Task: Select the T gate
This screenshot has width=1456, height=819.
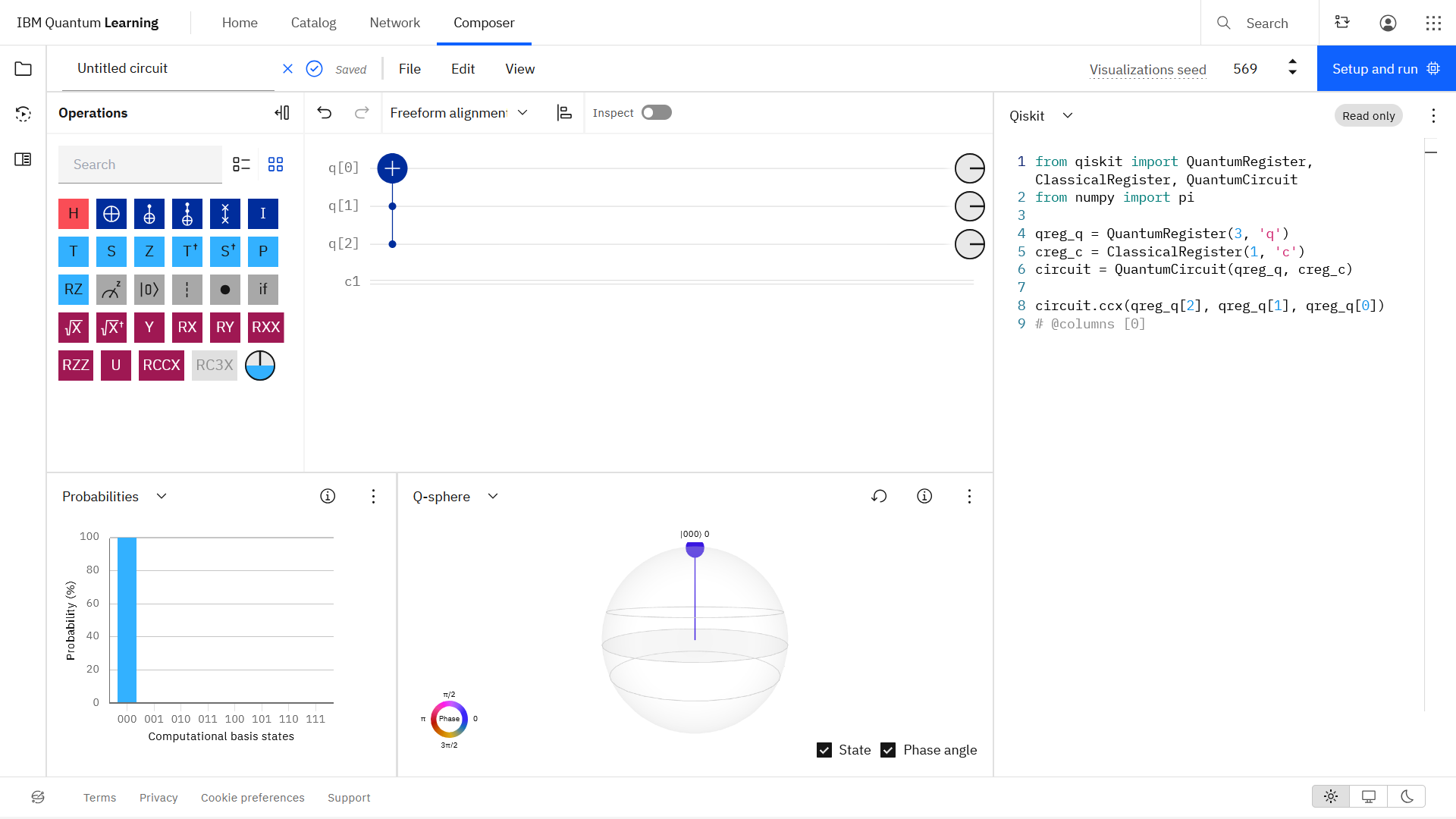Action: (x=74, y=252)
